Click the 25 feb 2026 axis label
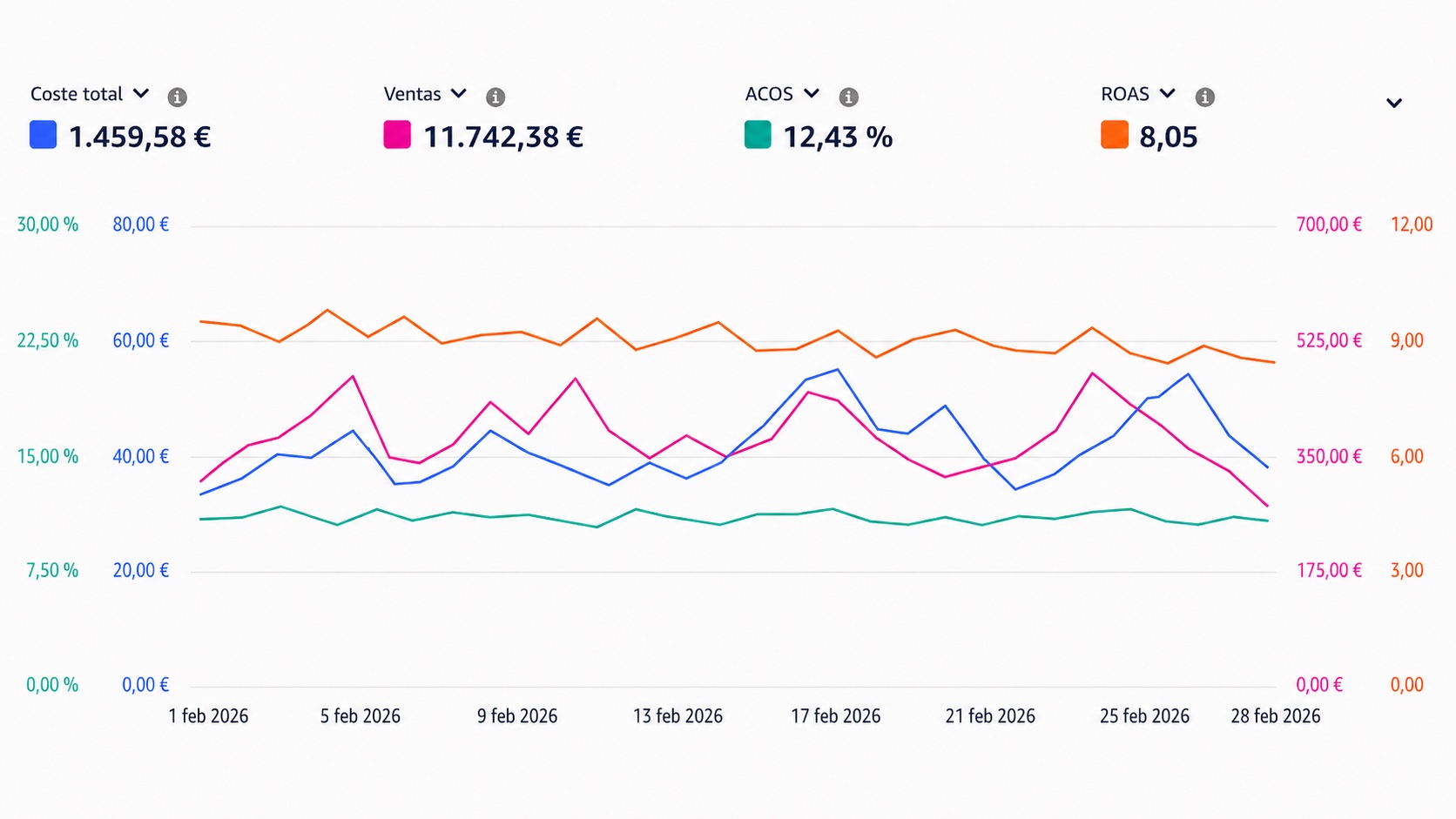Viewport: 1456px width, 819px height. click(x=1144, y=716)
